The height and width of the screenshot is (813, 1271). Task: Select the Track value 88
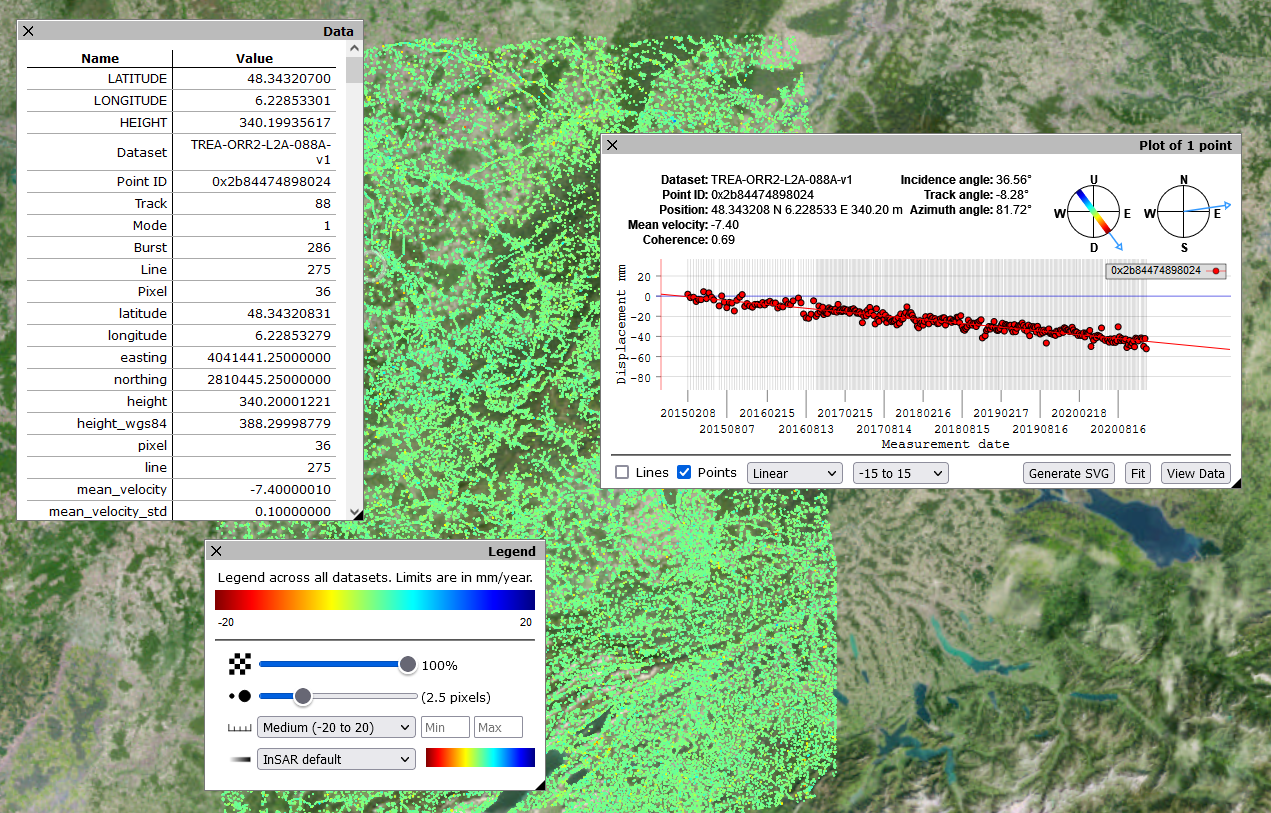323,203
